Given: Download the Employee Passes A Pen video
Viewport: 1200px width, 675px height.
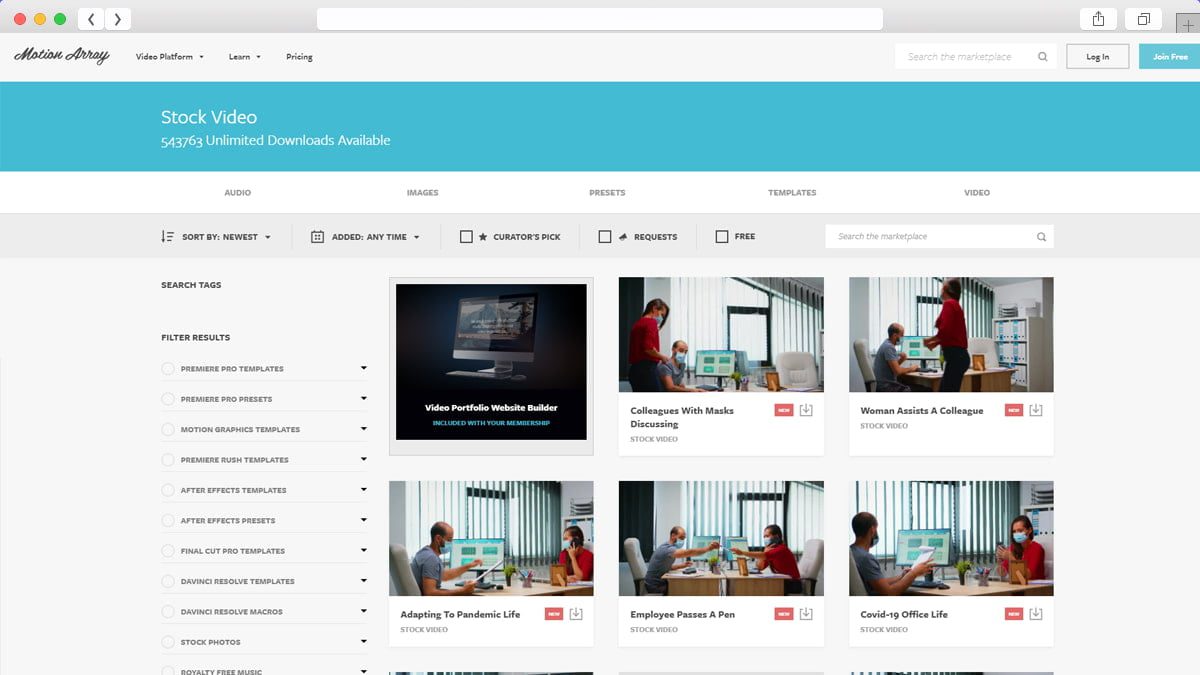Looking at the screenshot, I should click(x=806, y=614).
